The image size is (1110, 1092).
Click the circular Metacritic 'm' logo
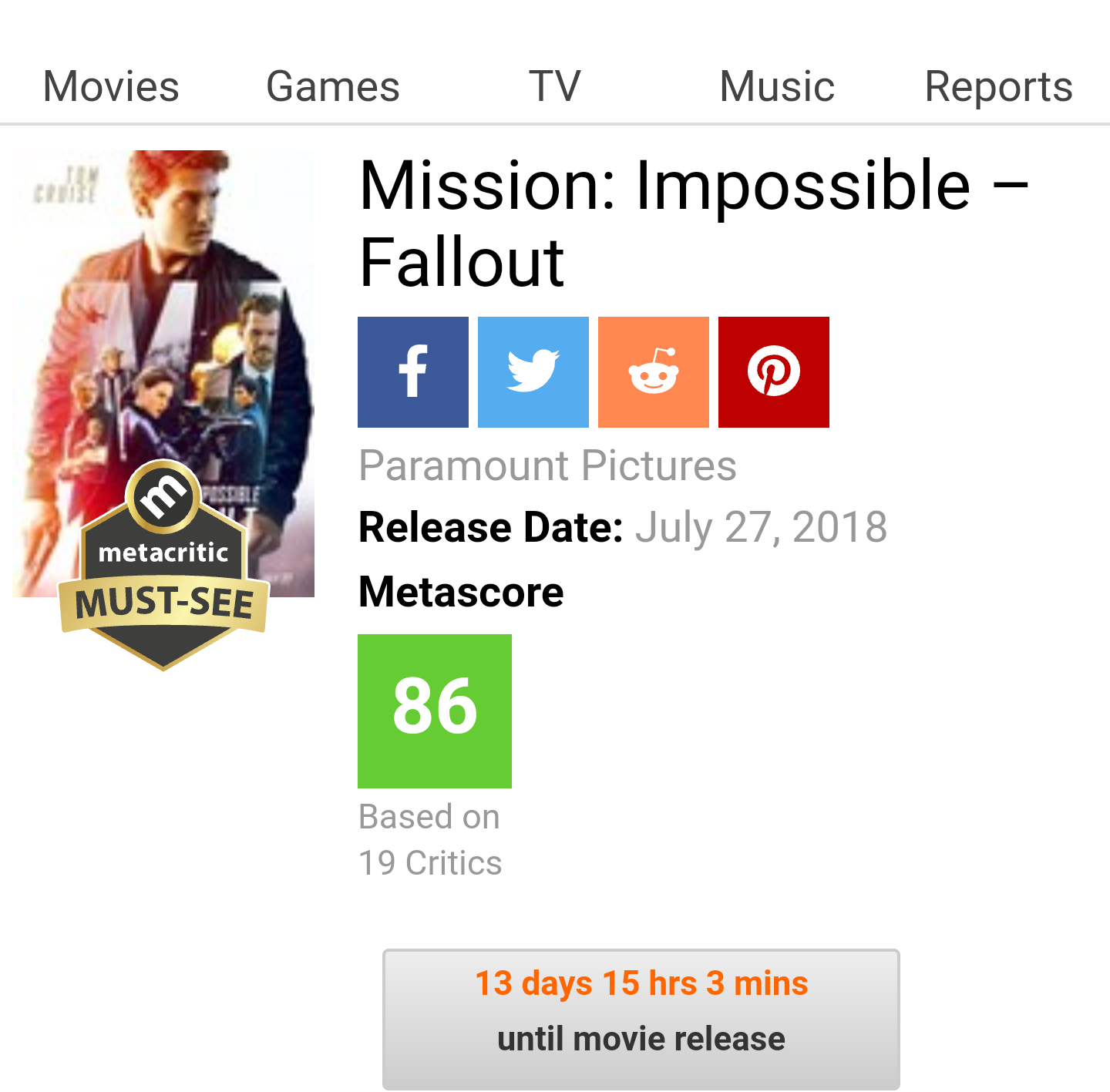pos(163,496)
